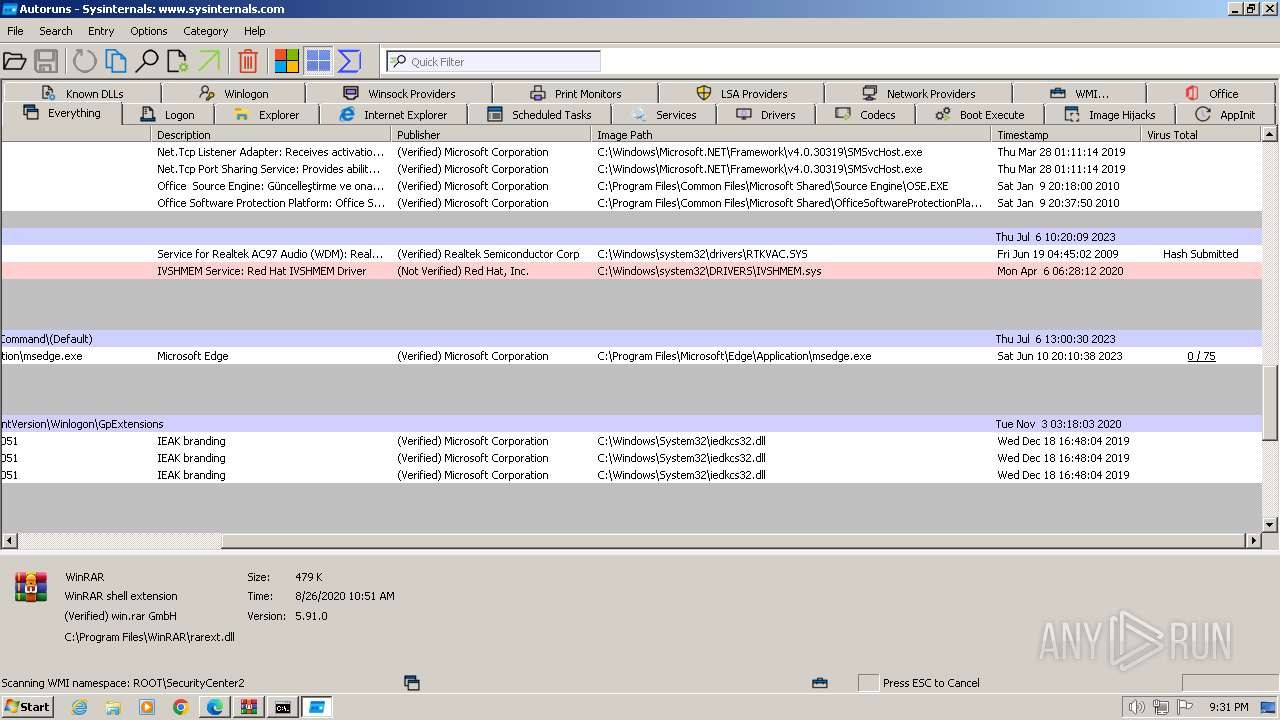Viewport: 1280px width, 720px height.
Task: Toggle the blue Hide Windows entries icon
Action: (x=318, y=61)
